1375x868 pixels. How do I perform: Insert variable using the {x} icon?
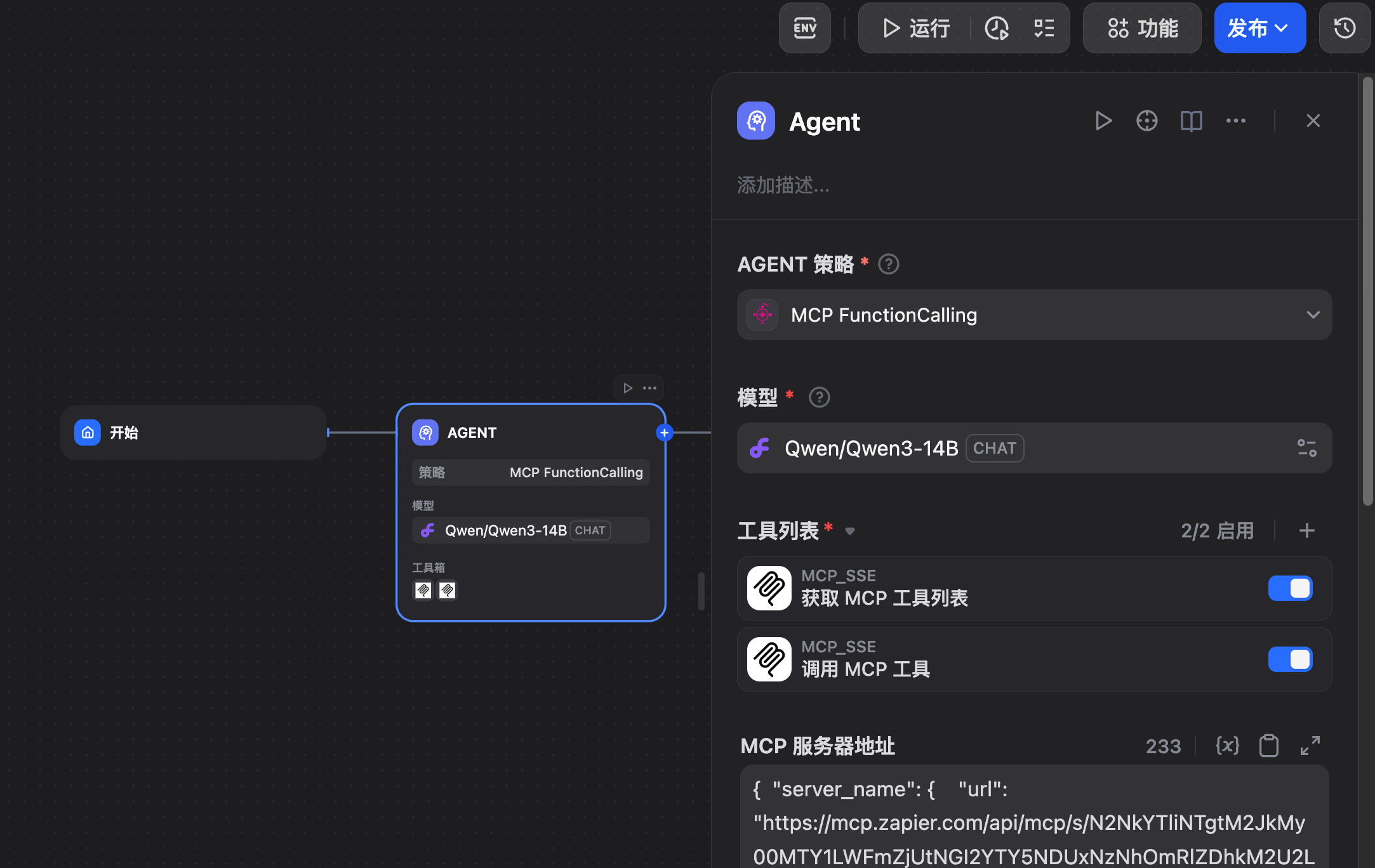click(1227, 746)
